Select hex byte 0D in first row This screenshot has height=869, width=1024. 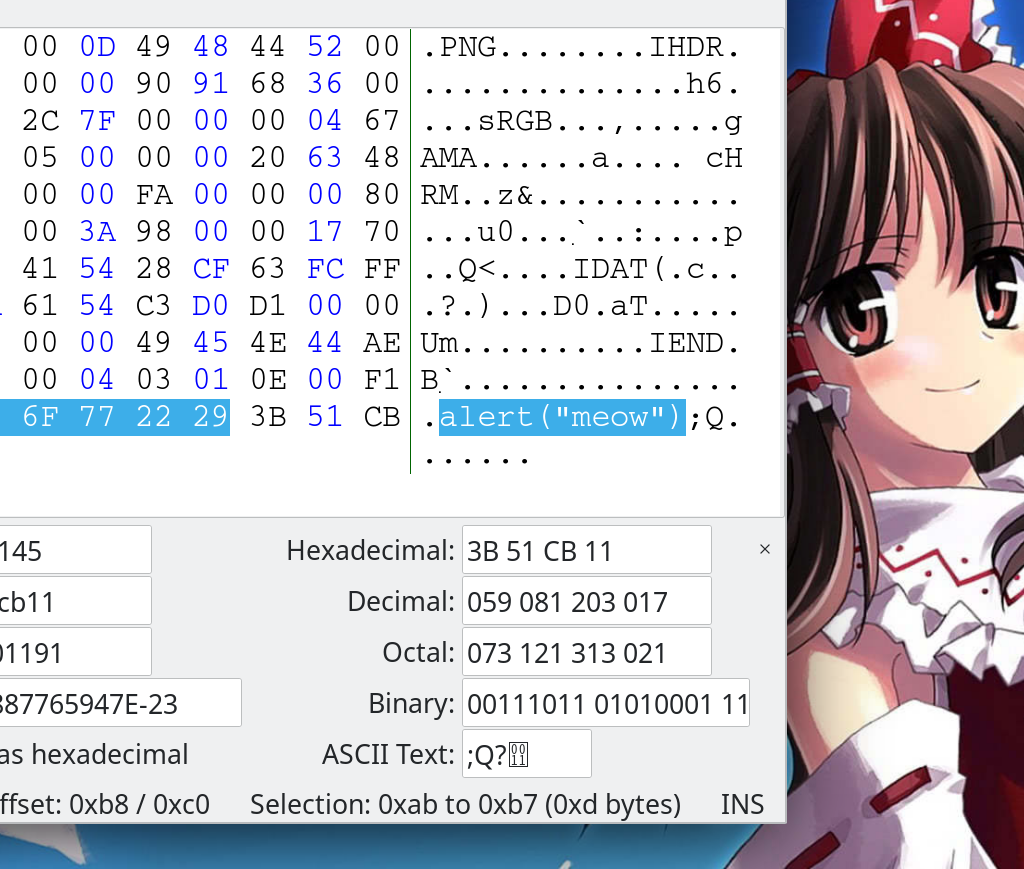click(x=97, y=47)
